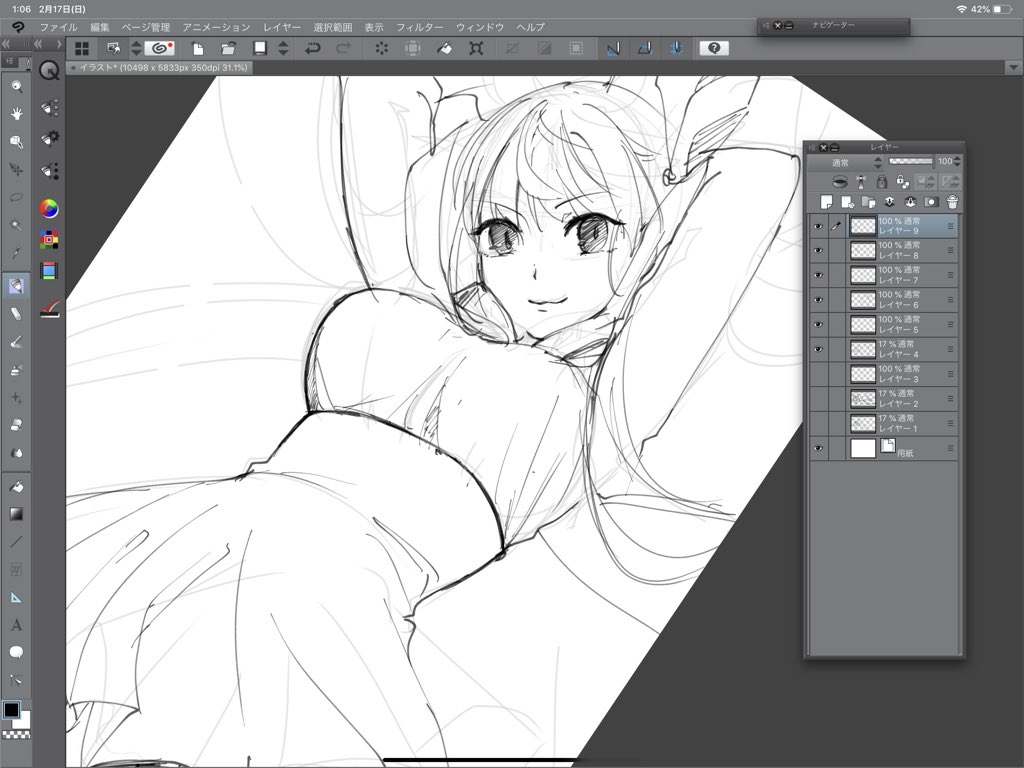Select the Fill bucket tool
Viewport: 1024px width, 768px height.
(16, 487)
